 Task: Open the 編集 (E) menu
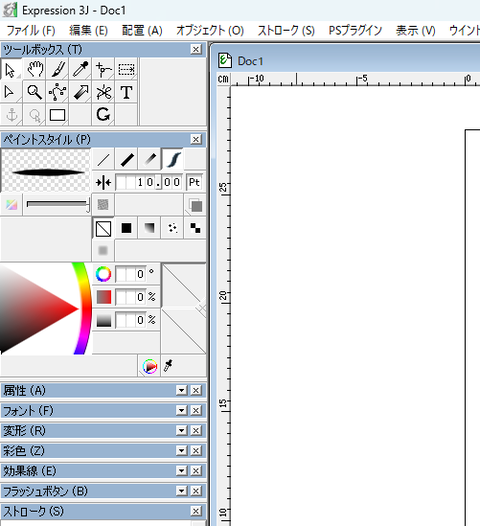[89, 31]
